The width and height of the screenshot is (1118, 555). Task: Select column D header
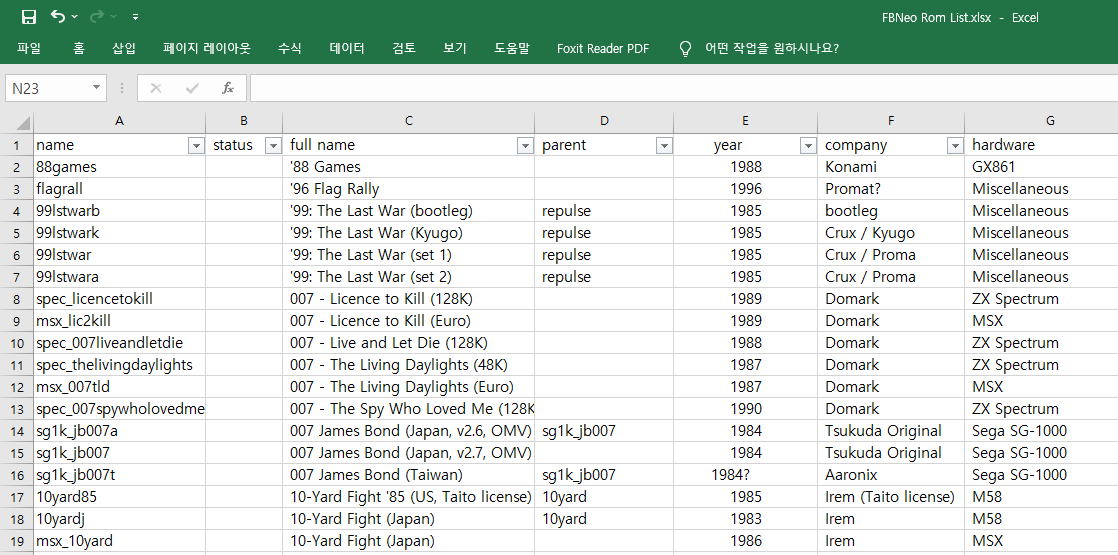tap(604, 122)
